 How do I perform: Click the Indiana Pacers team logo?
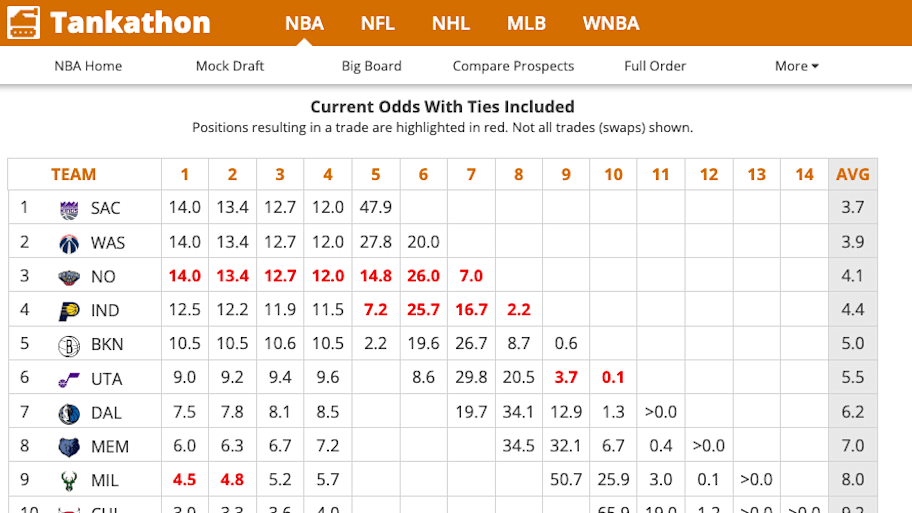(x=69, y=310)
